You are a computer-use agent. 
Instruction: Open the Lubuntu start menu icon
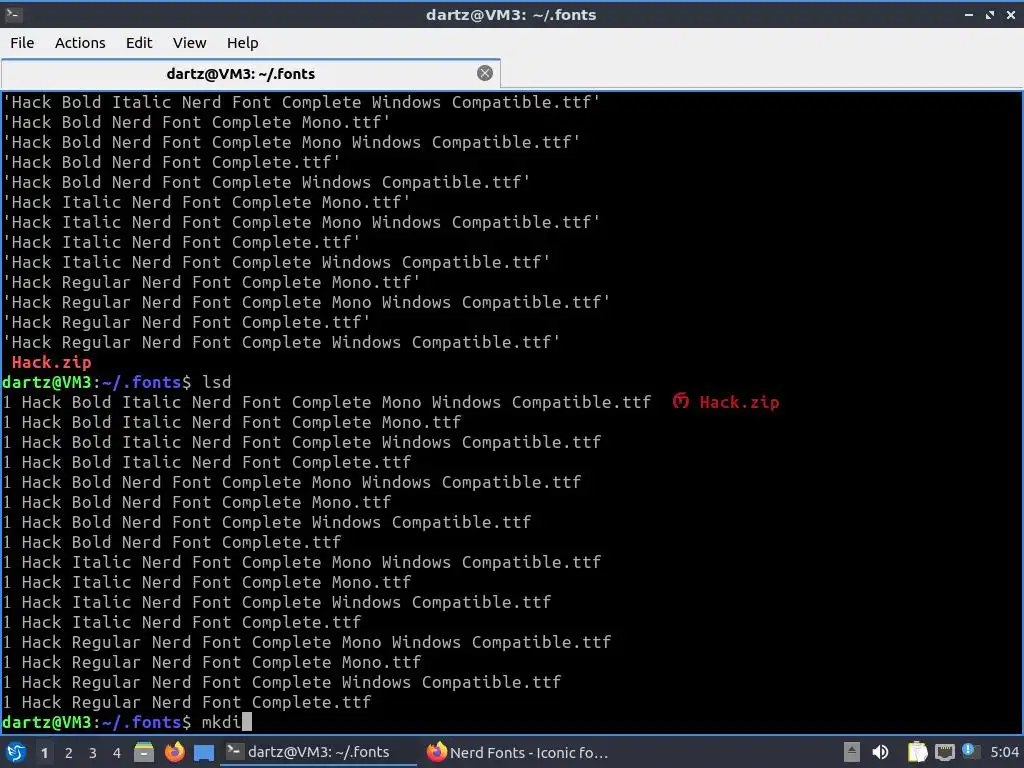pyautogui.click(x=16, y=752)
